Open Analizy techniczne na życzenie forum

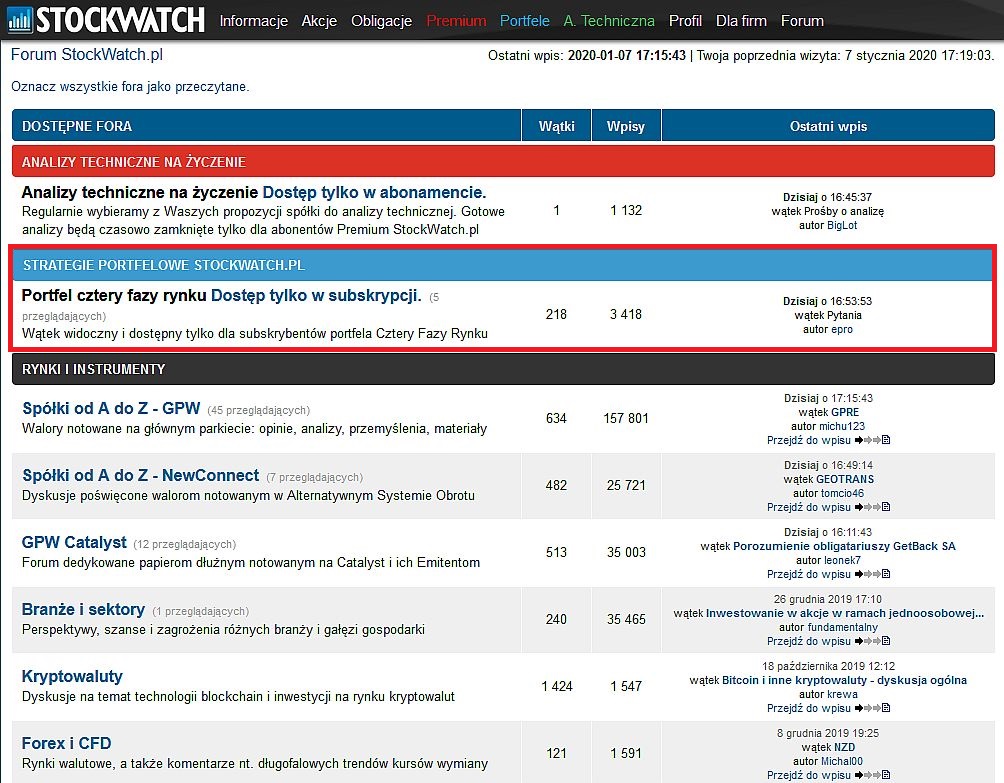click(x=140, y=192)
